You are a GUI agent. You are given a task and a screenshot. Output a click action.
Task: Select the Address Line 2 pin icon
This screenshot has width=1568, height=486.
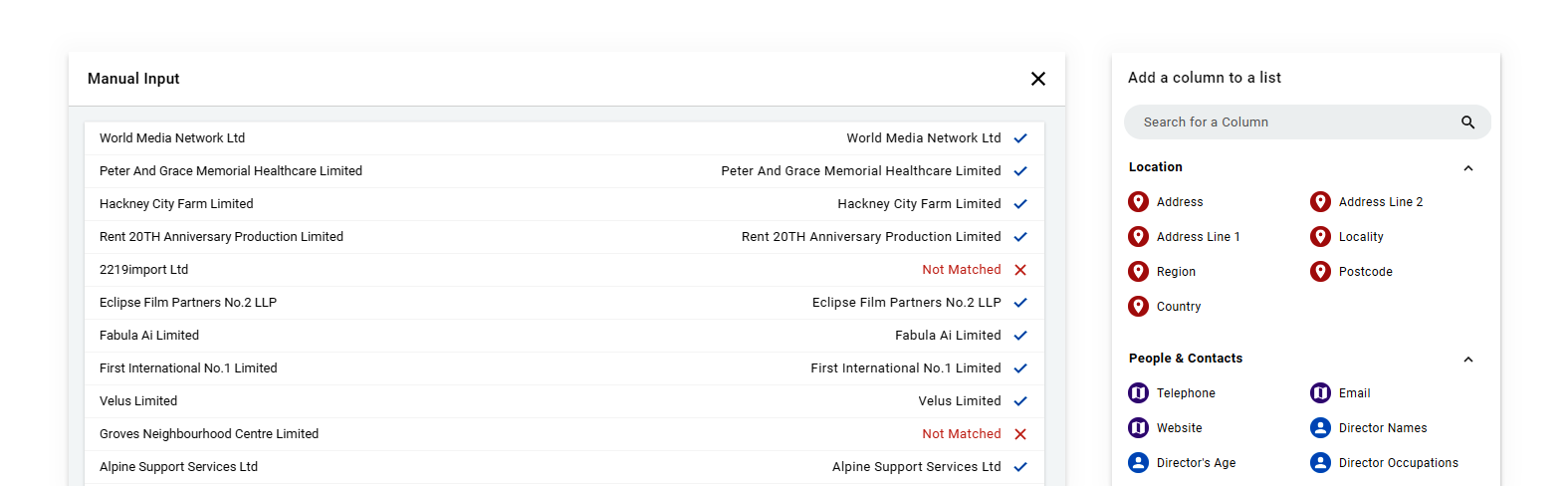pos(1320,202)
